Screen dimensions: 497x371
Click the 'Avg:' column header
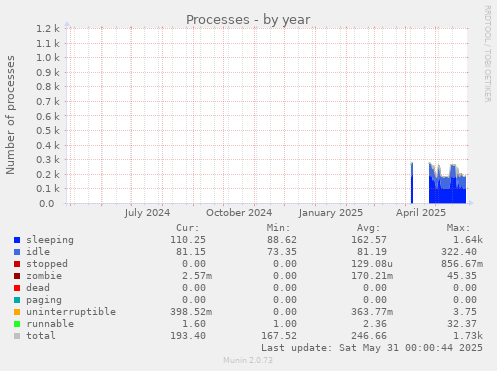(x=368, y=228)
